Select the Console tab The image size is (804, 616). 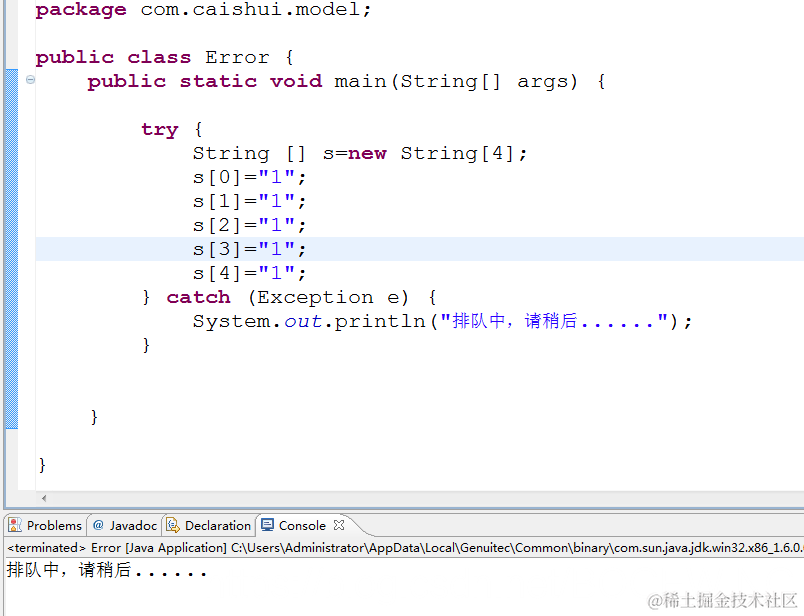pos(302,525)
